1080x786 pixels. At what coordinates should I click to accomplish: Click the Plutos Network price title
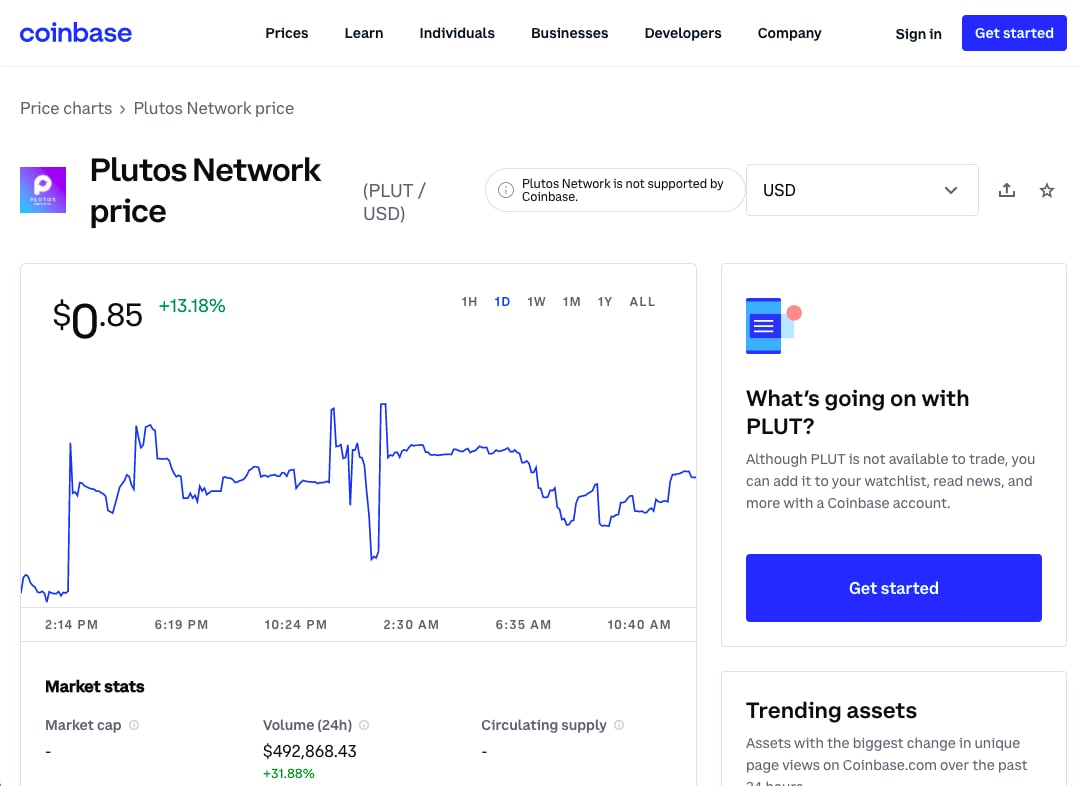tap(205, 190)
